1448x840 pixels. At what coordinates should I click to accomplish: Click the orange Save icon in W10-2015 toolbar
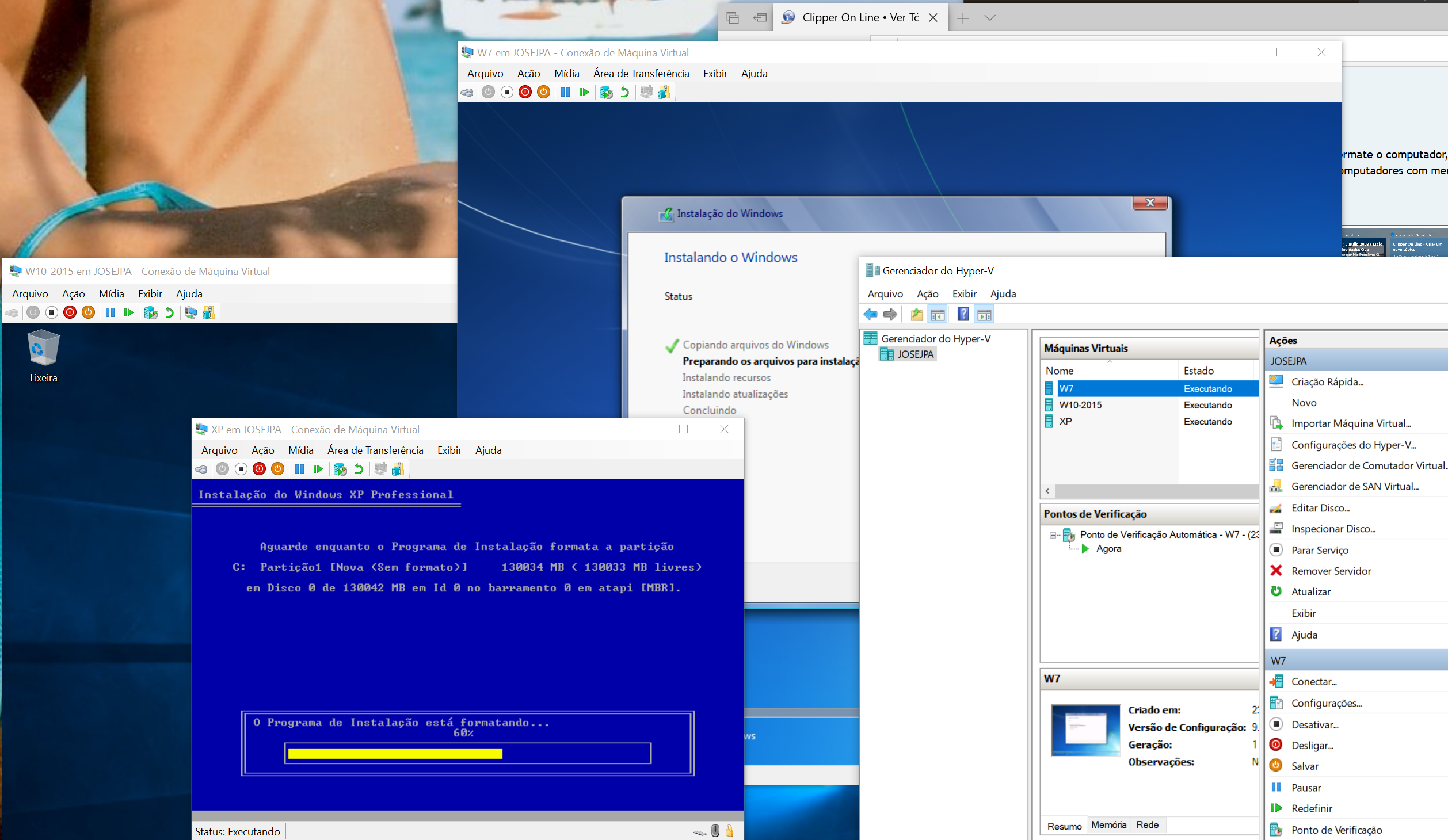88,312
